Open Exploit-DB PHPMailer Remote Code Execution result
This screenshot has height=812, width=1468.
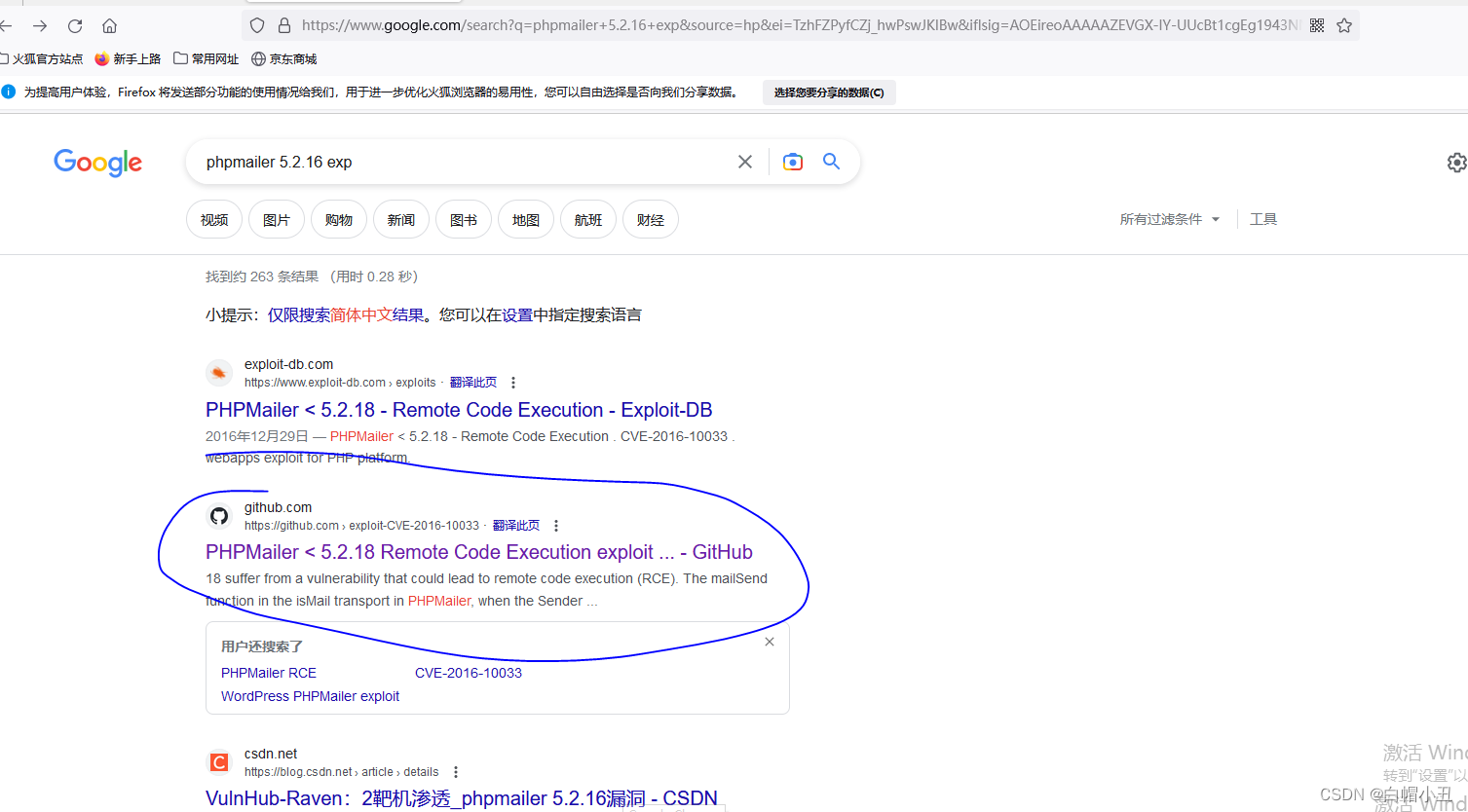pos(459,410)
